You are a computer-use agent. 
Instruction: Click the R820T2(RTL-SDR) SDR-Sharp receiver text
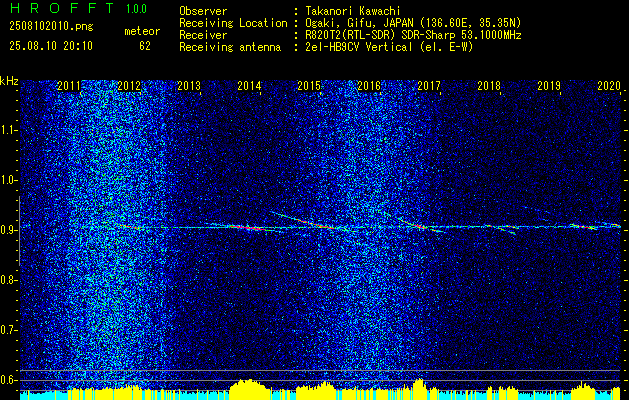point(413,35)
